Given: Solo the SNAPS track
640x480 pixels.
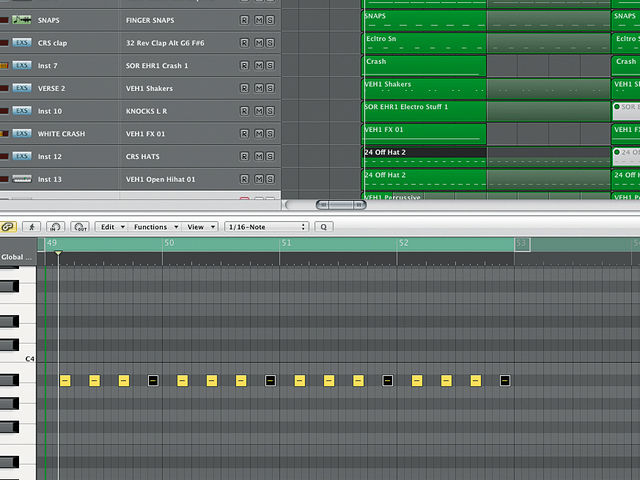Looking at the screenshot, I should pos(270,20).
